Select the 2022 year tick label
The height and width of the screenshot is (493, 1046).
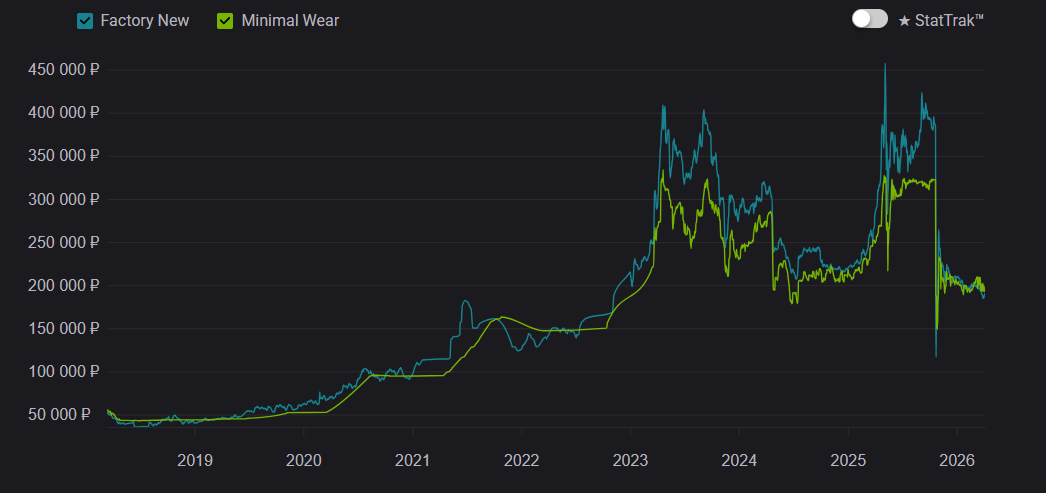[522, 461]
